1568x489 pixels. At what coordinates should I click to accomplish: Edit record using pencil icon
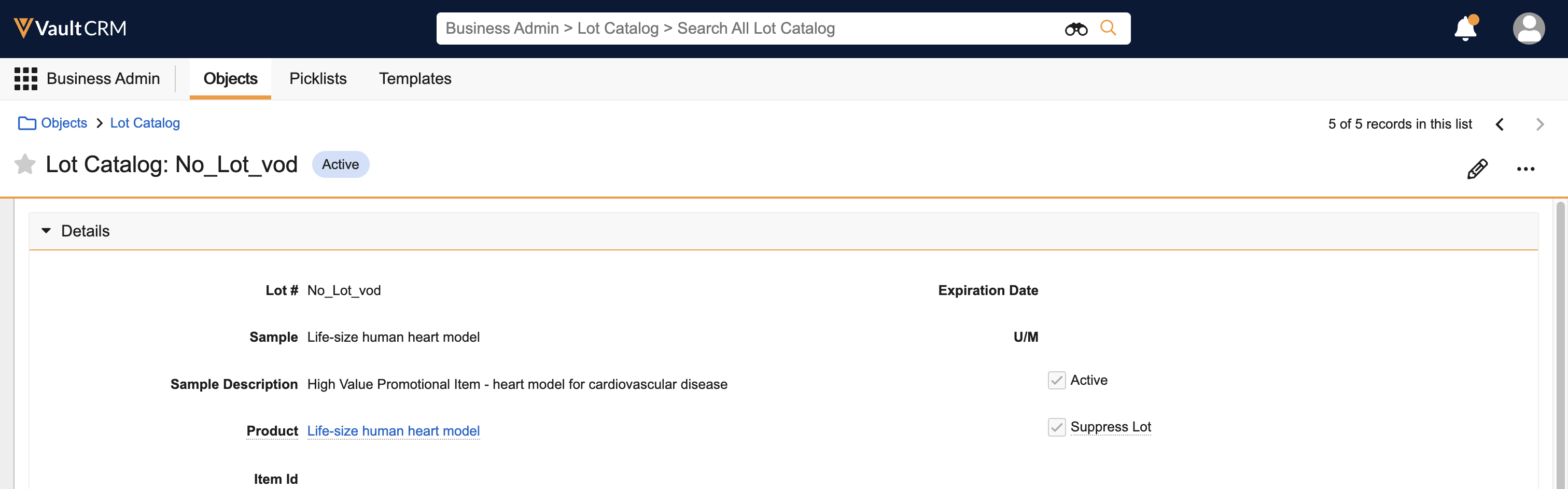(x=1477, y=169)
